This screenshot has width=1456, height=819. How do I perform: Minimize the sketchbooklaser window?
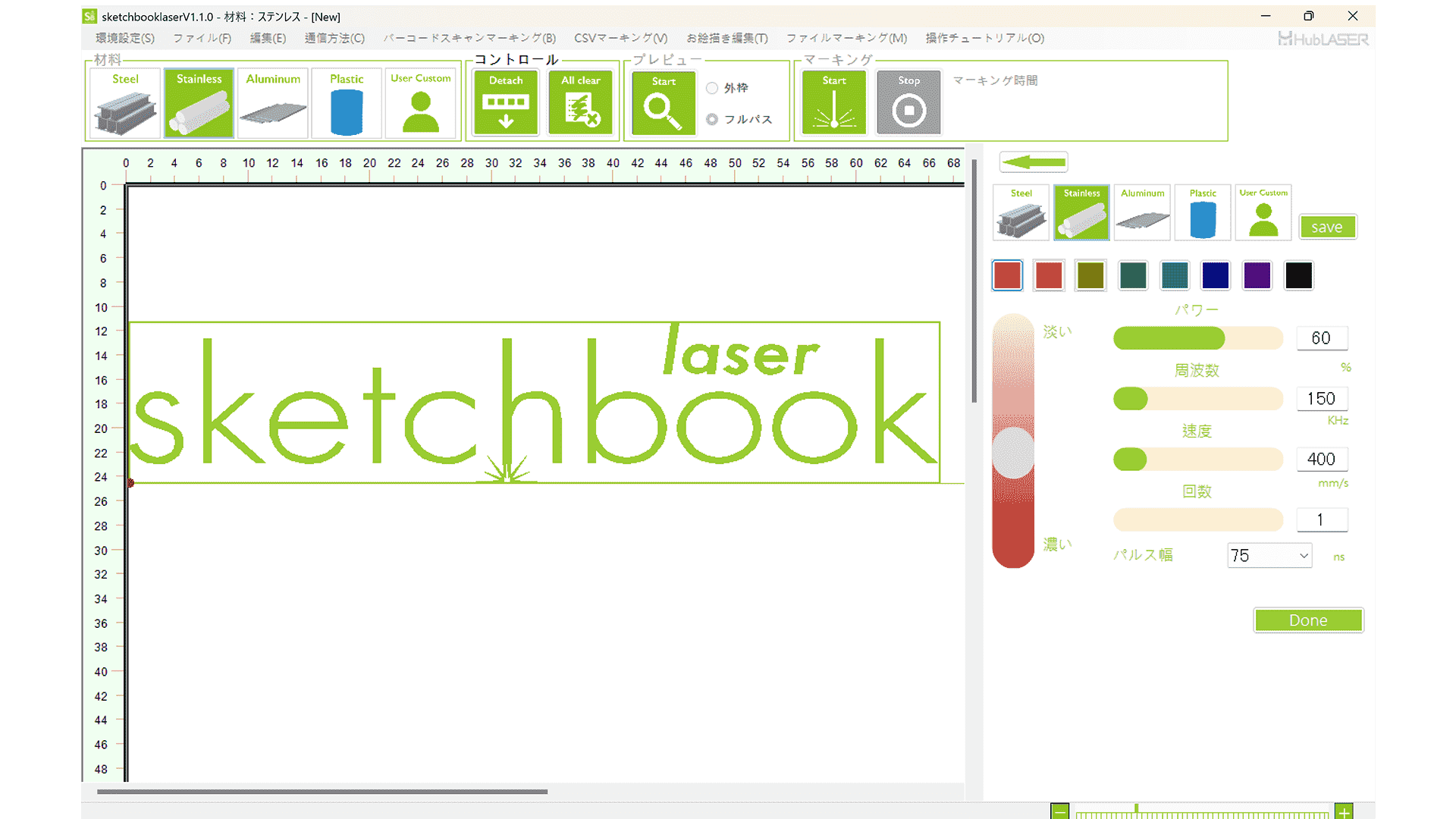click(1266, 16)
